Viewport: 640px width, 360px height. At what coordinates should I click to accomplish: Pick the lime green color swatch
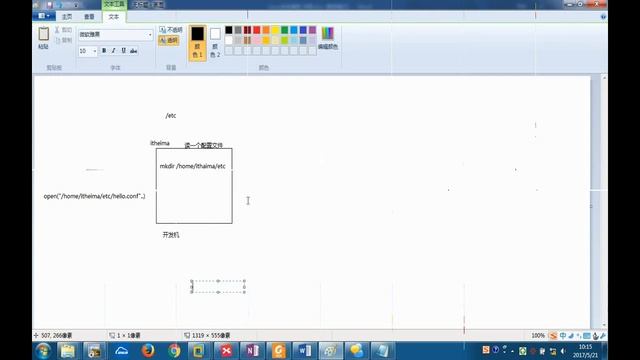click(x=284, y=40)
